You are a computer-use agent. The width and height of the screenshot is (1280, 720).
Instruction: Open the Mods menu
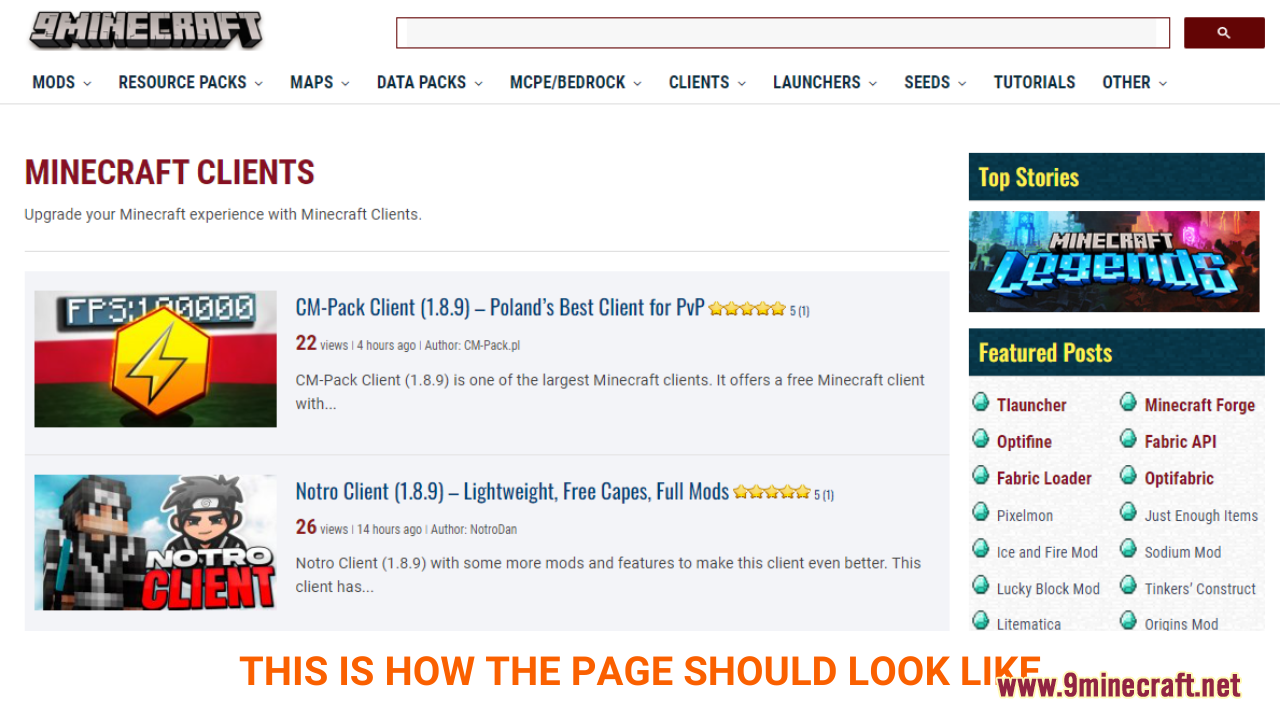pyautogui.click(x=61, y=82)
